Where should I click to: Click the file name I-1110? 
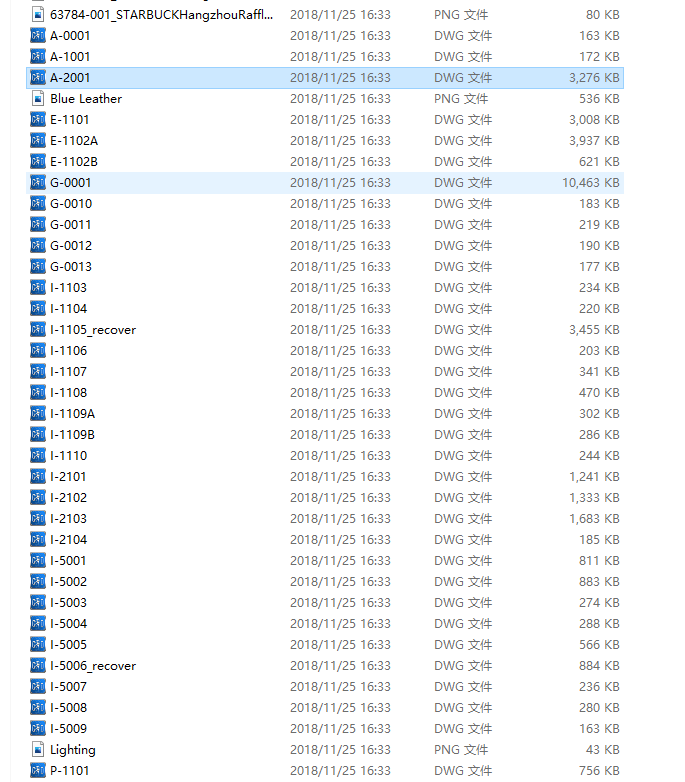(x=68, y=456)
